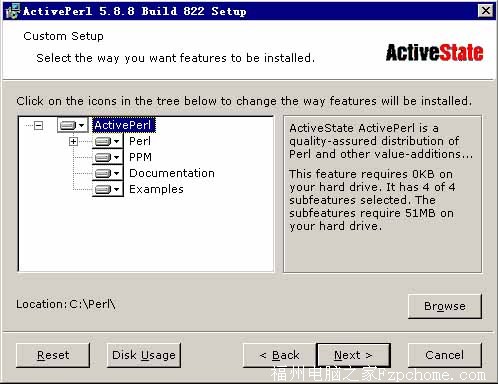498x384 pixels.
Task: Open the Perl feature drive icon
Action: point(107,141)
